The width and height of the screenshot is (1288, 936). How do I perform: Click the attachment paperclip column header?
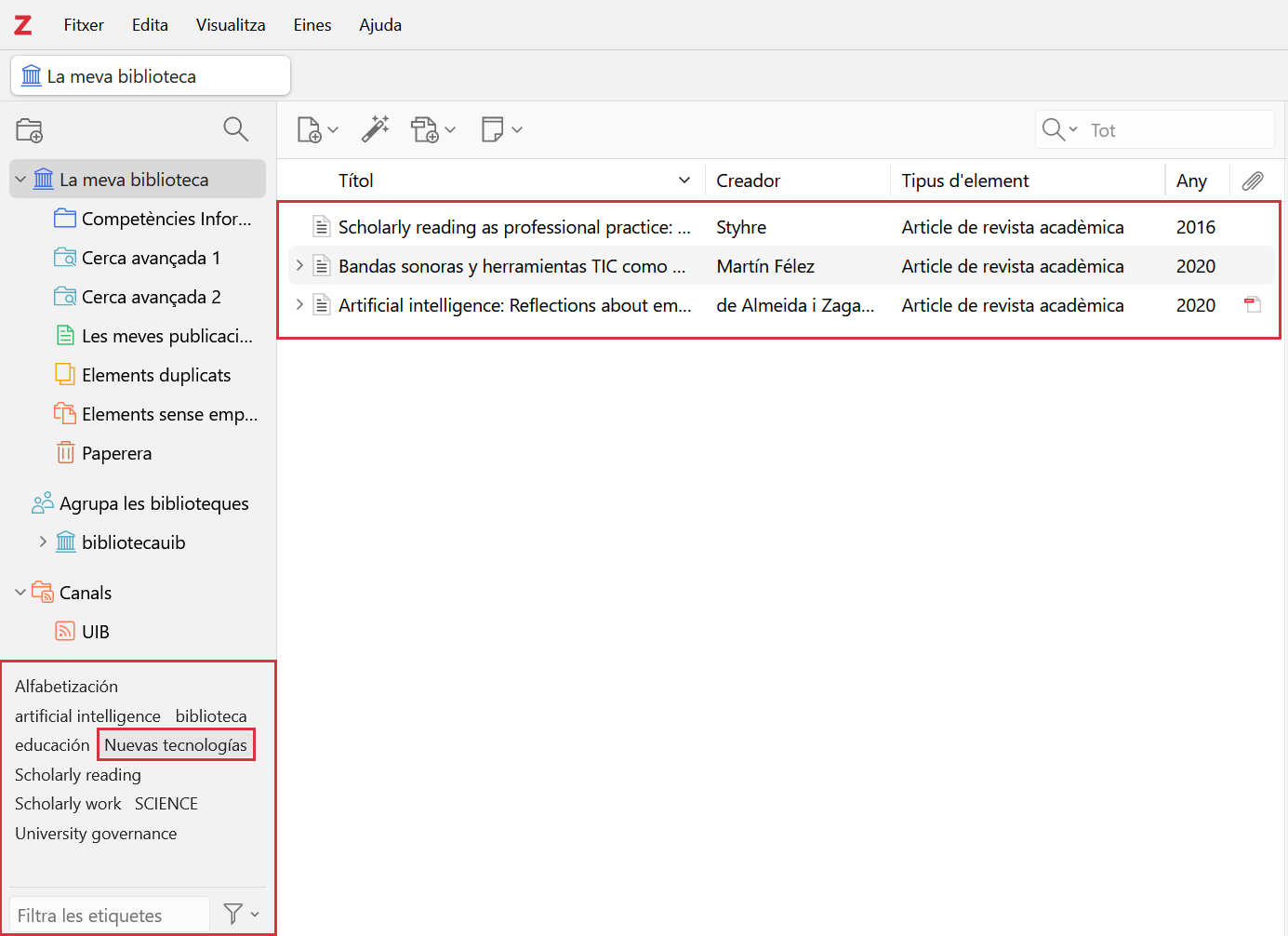(1253, 181)
